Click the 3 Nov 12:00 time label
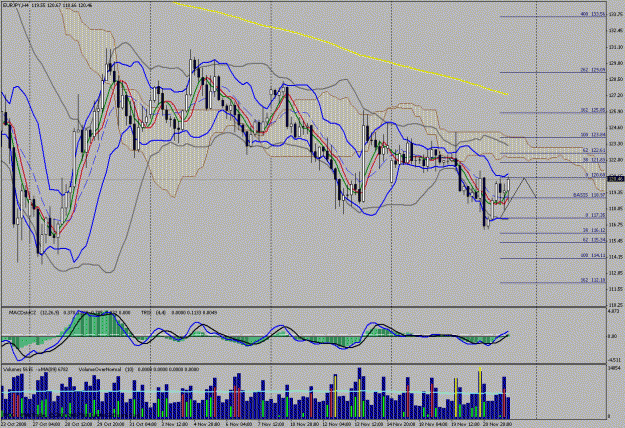 [175, 424]
